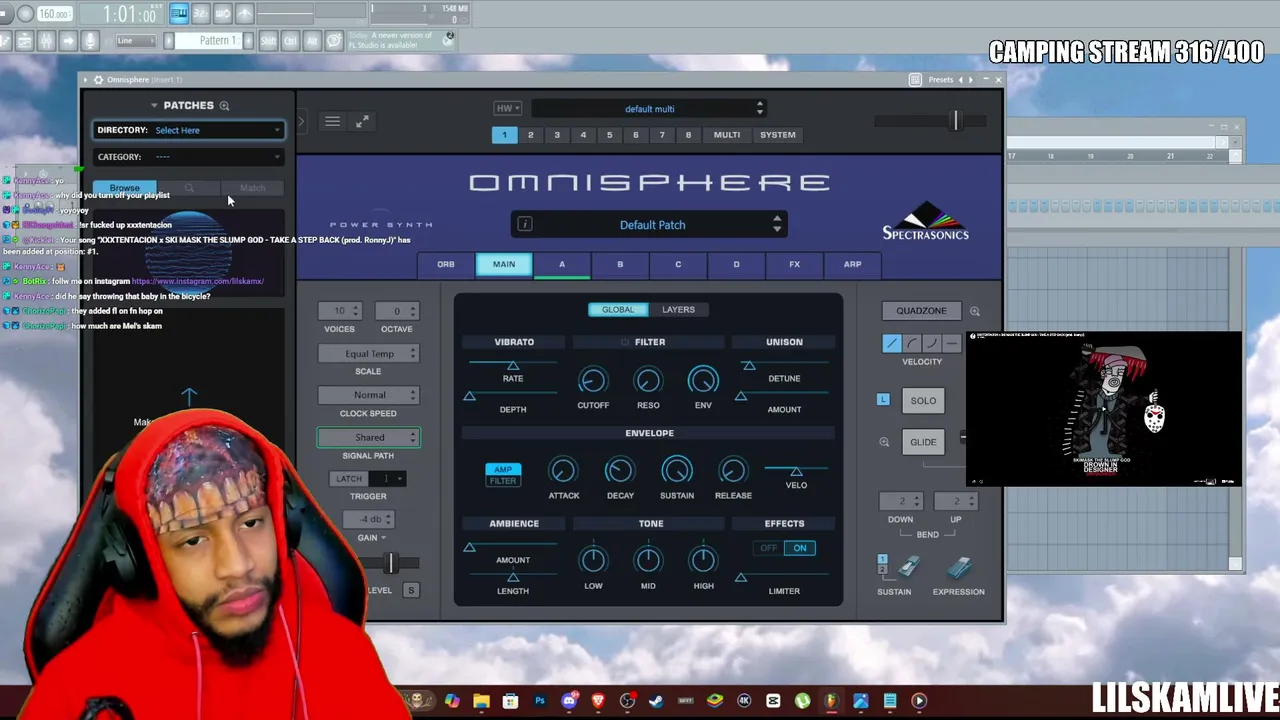Adjust the Omnisphere master volume slider

pyautogui.click(x=955, y=121)
